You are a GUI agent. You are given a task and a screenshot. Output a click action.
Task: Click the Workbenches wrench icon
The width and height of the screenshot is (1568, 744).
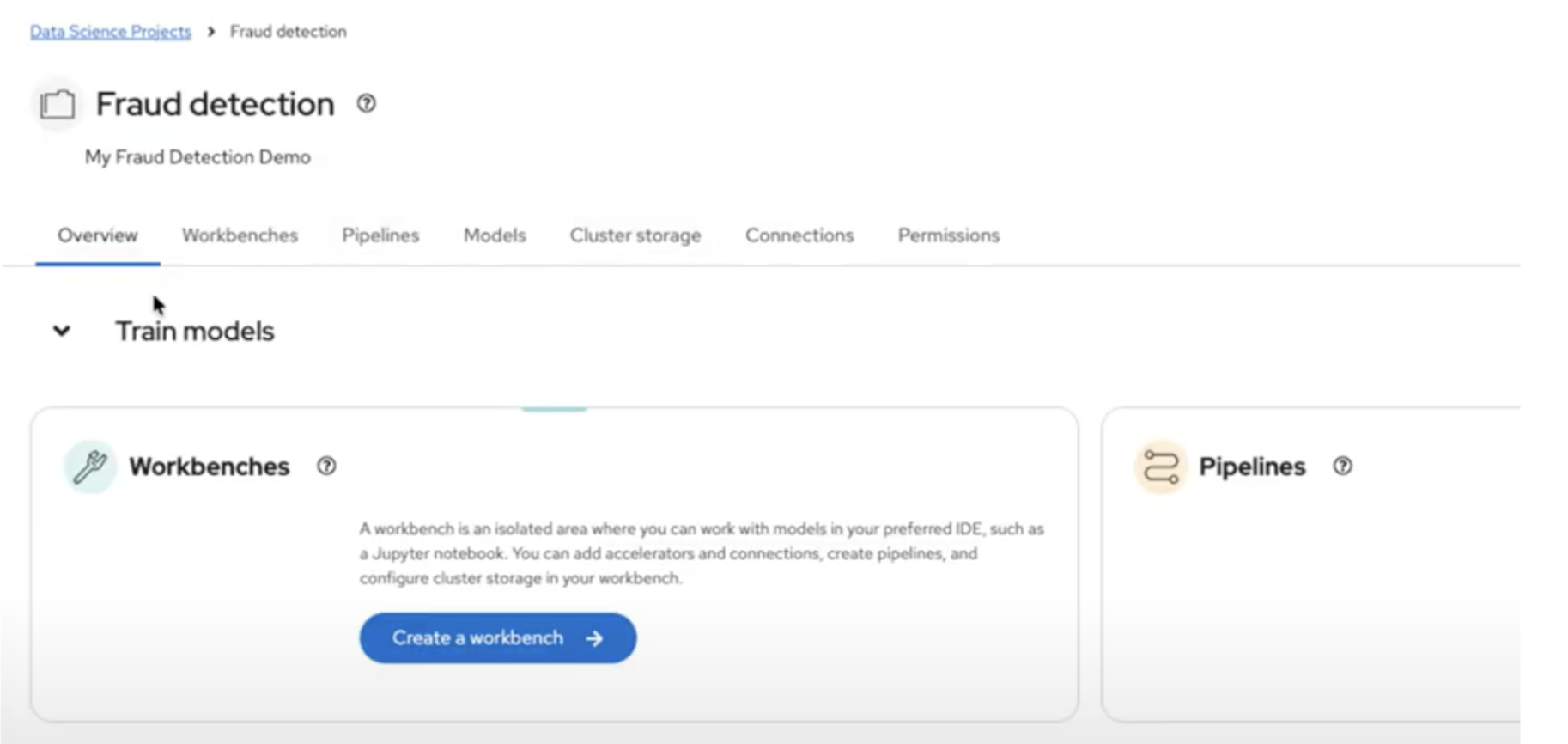tap(90, 467)
